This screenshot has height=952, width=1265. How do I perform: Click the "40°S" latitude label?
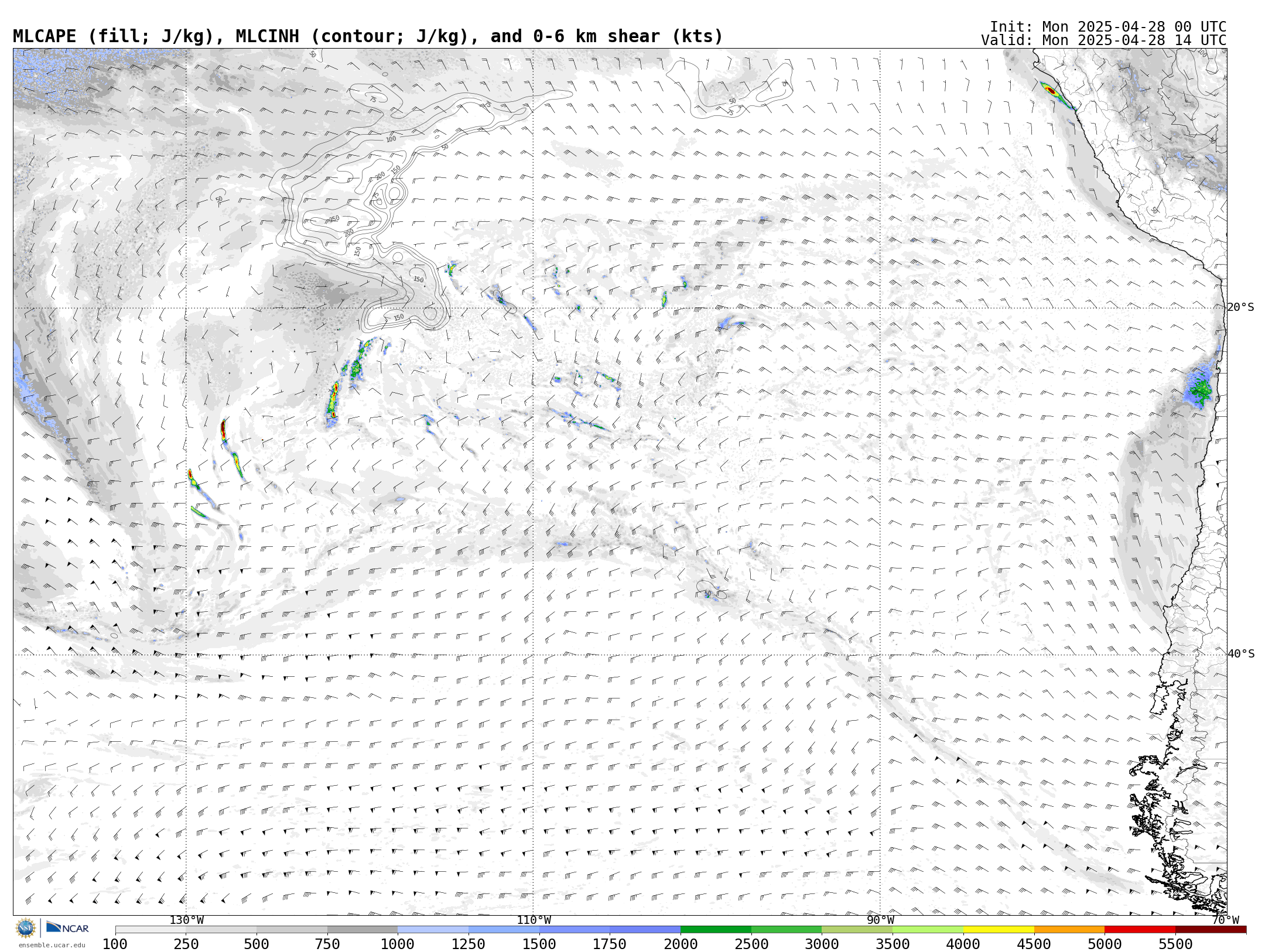pyautogui.click(x=1240, y=654)
